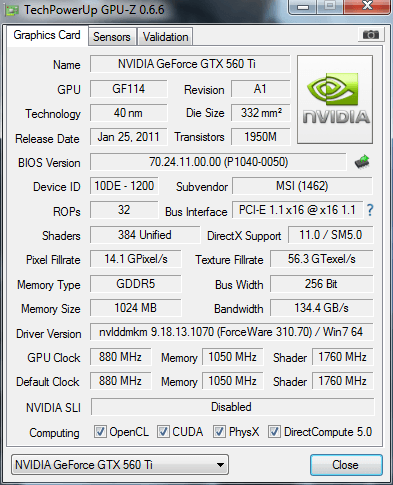Toggle the PhysX checkbox

click(219, 431)
